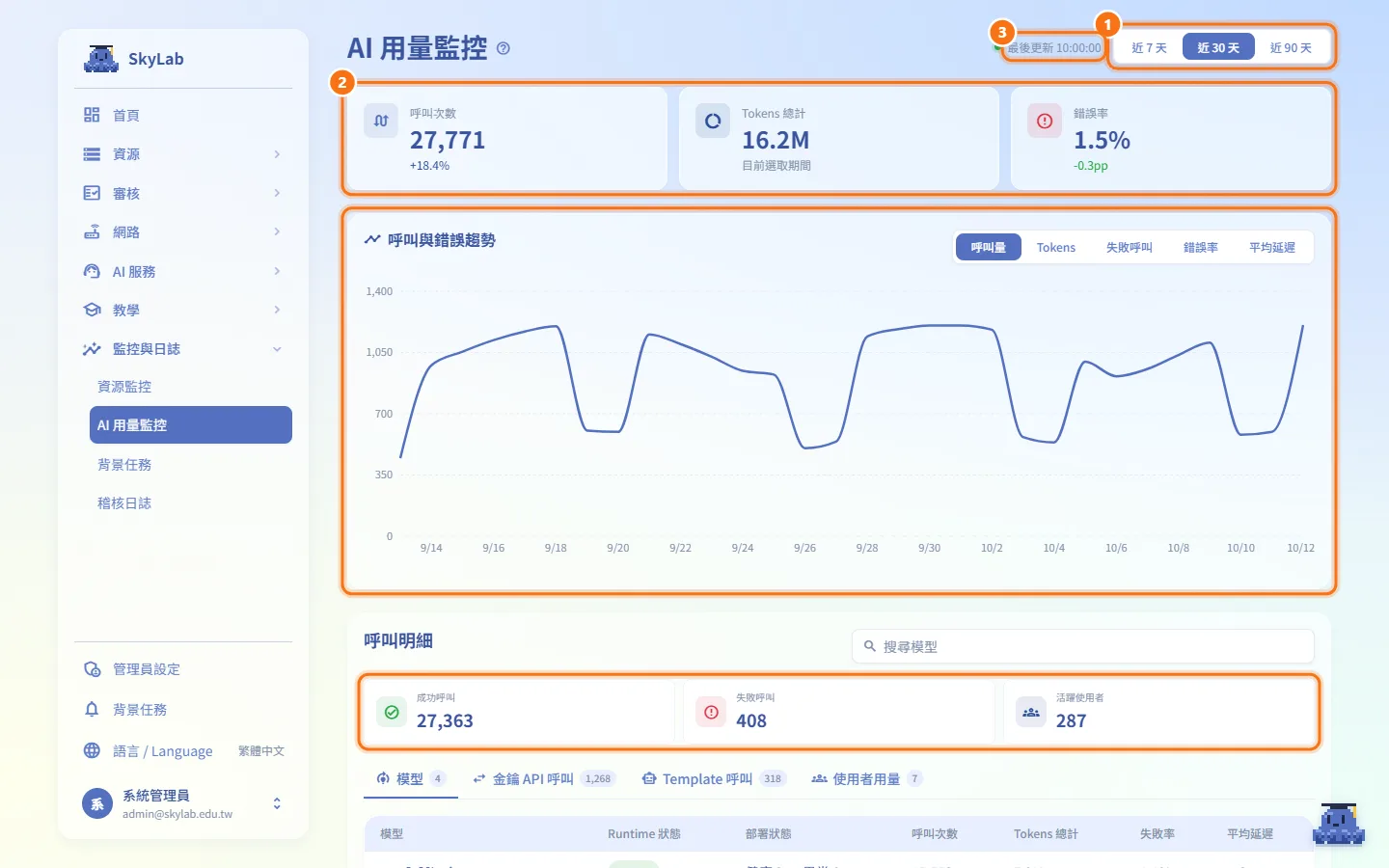Open the Template 呼叫 tab

pos(713,779)
